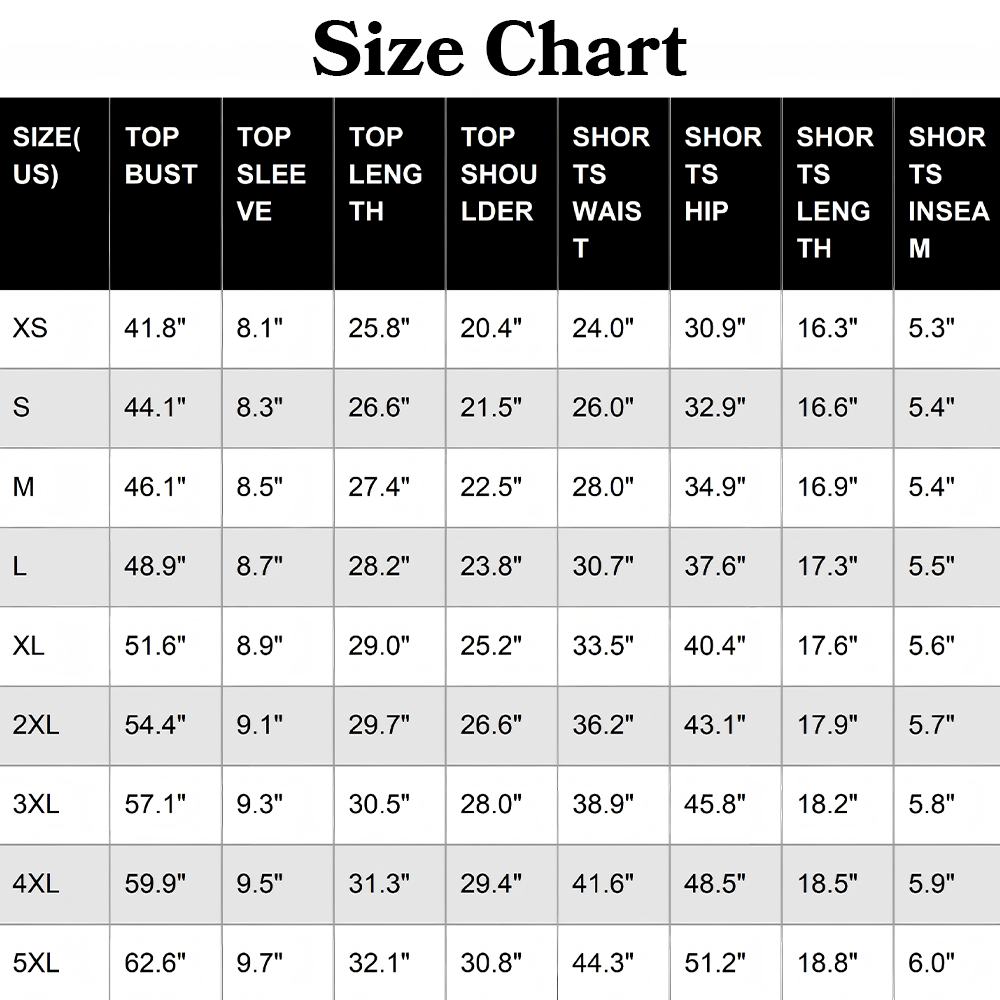Select the 5XL size row label
The width and height of the screenshot is (1000, 1000).
click(36, 963)
